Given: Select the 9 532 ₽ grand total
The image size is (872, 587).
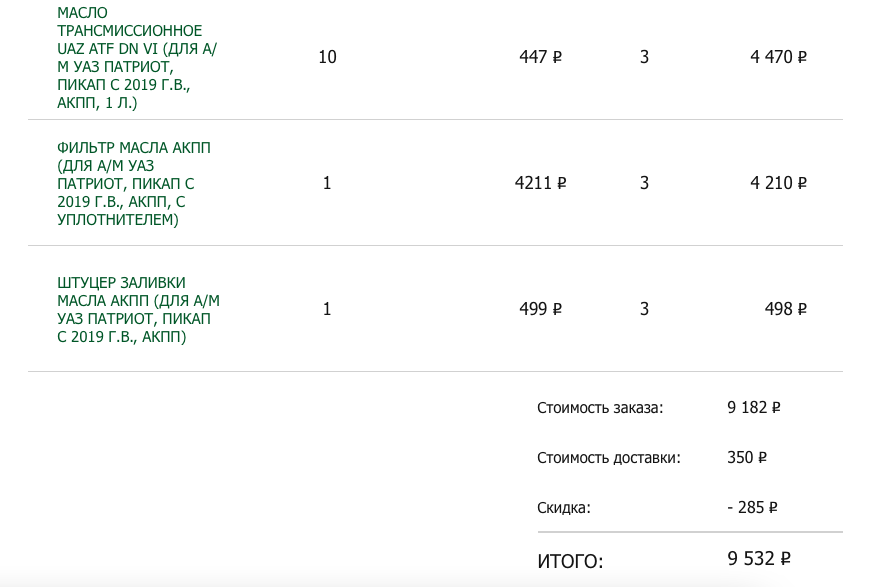Looking at the screenshot, I should coord(759,559).
